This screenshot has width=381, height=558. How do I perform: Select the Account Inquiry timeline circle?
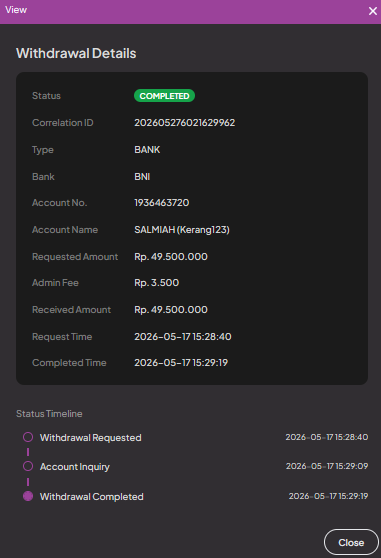pos(28,466)
